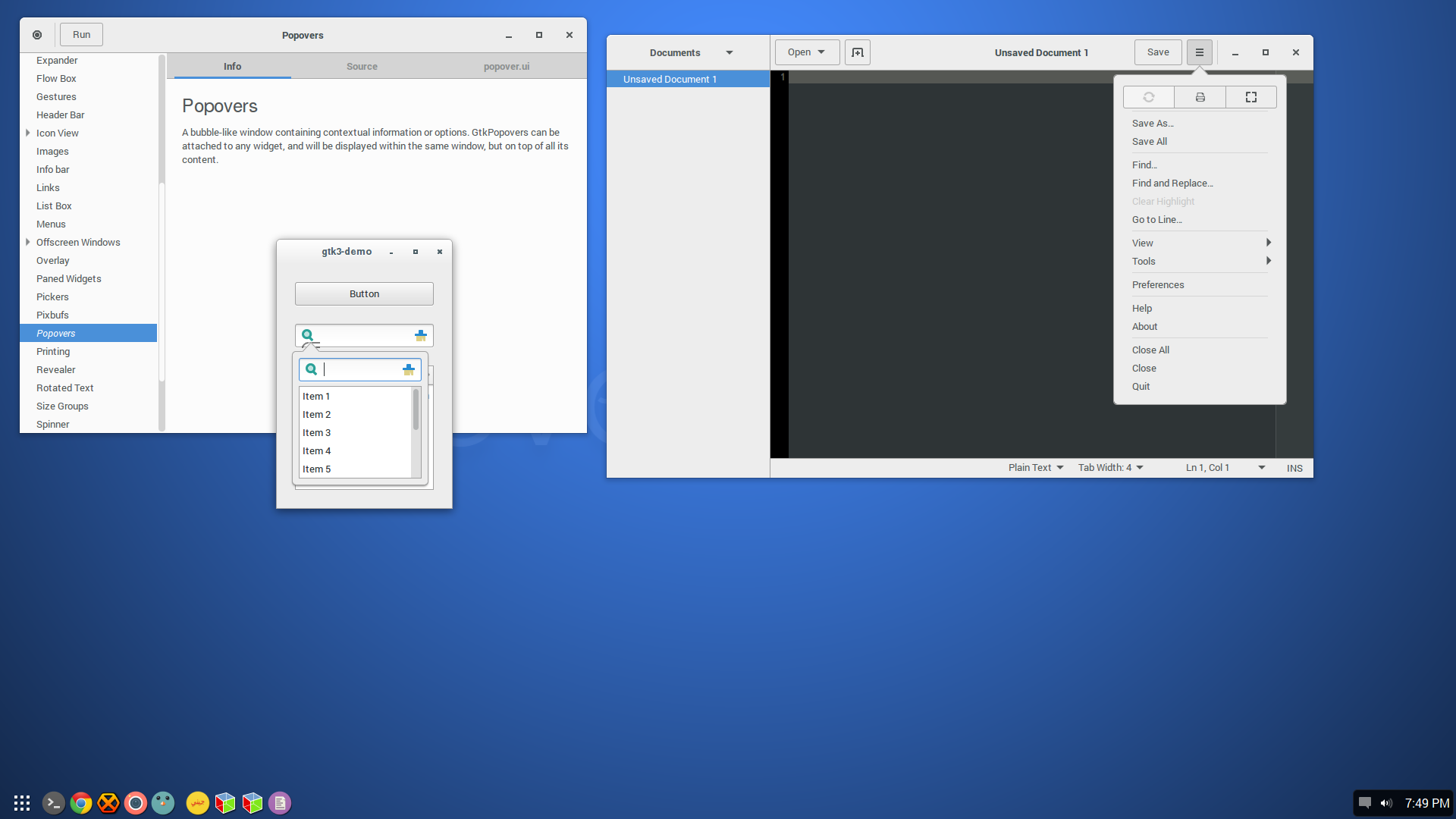The width and height of the screenshot is (1456, 819).
Task: Click the Save button in gedit
Action: [x=1158, y=52]
